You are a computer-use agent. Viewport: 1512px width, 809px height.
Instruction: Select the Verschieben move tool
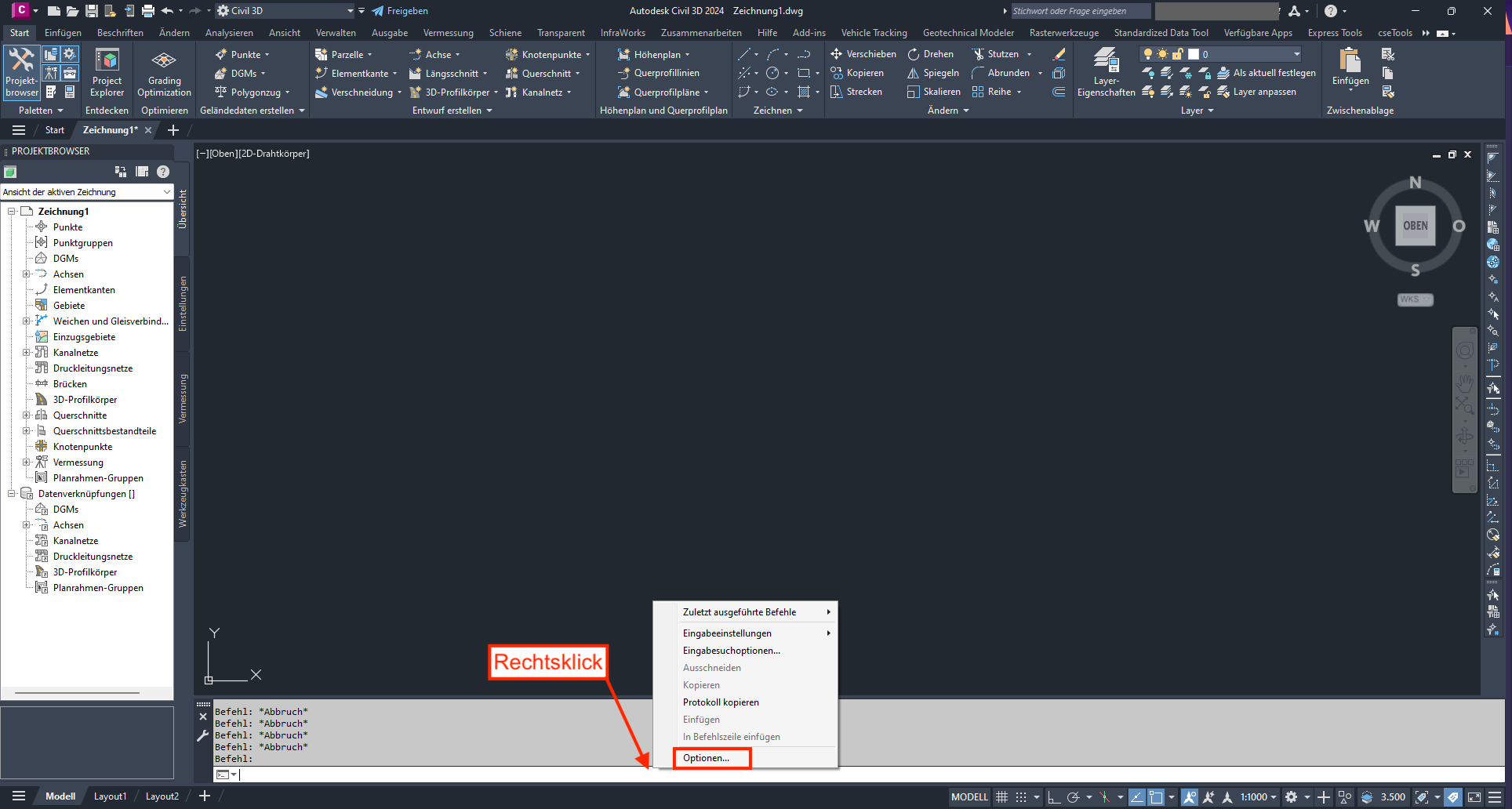click(x=863, y=54)
